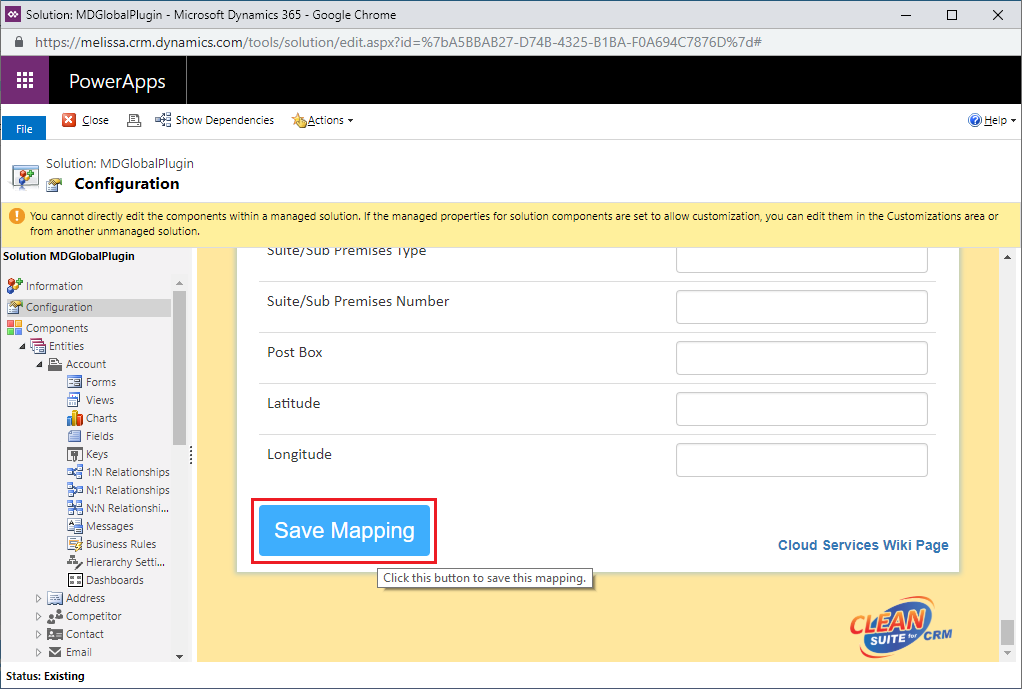This screenshot has width=1022, height=689.
Task: Open the Contact entity label
Action: click(x=85, y=634)
